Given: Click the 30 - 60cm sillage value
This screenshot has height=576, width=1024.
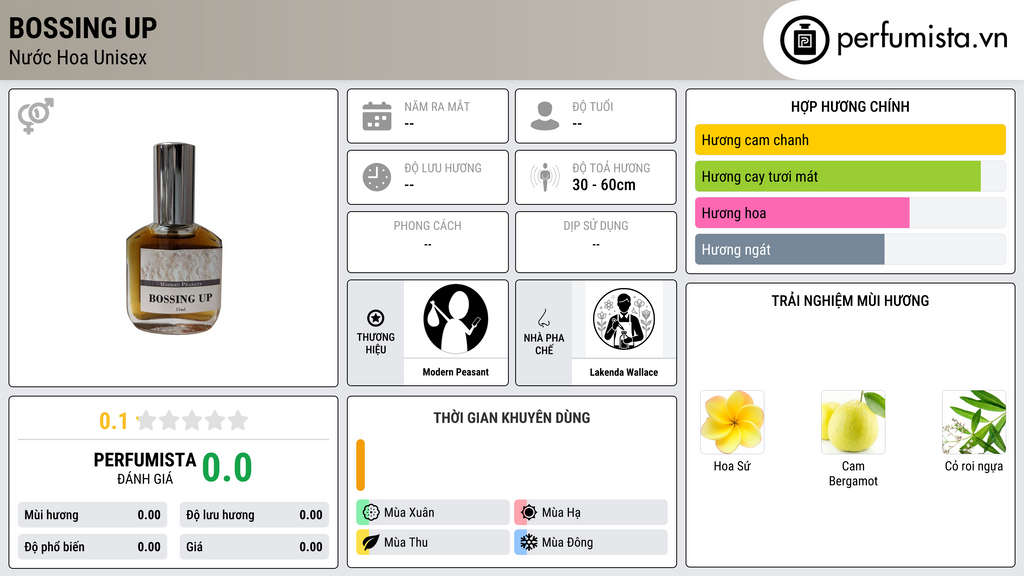Looking at the screenshot, I should pos(604,185).
